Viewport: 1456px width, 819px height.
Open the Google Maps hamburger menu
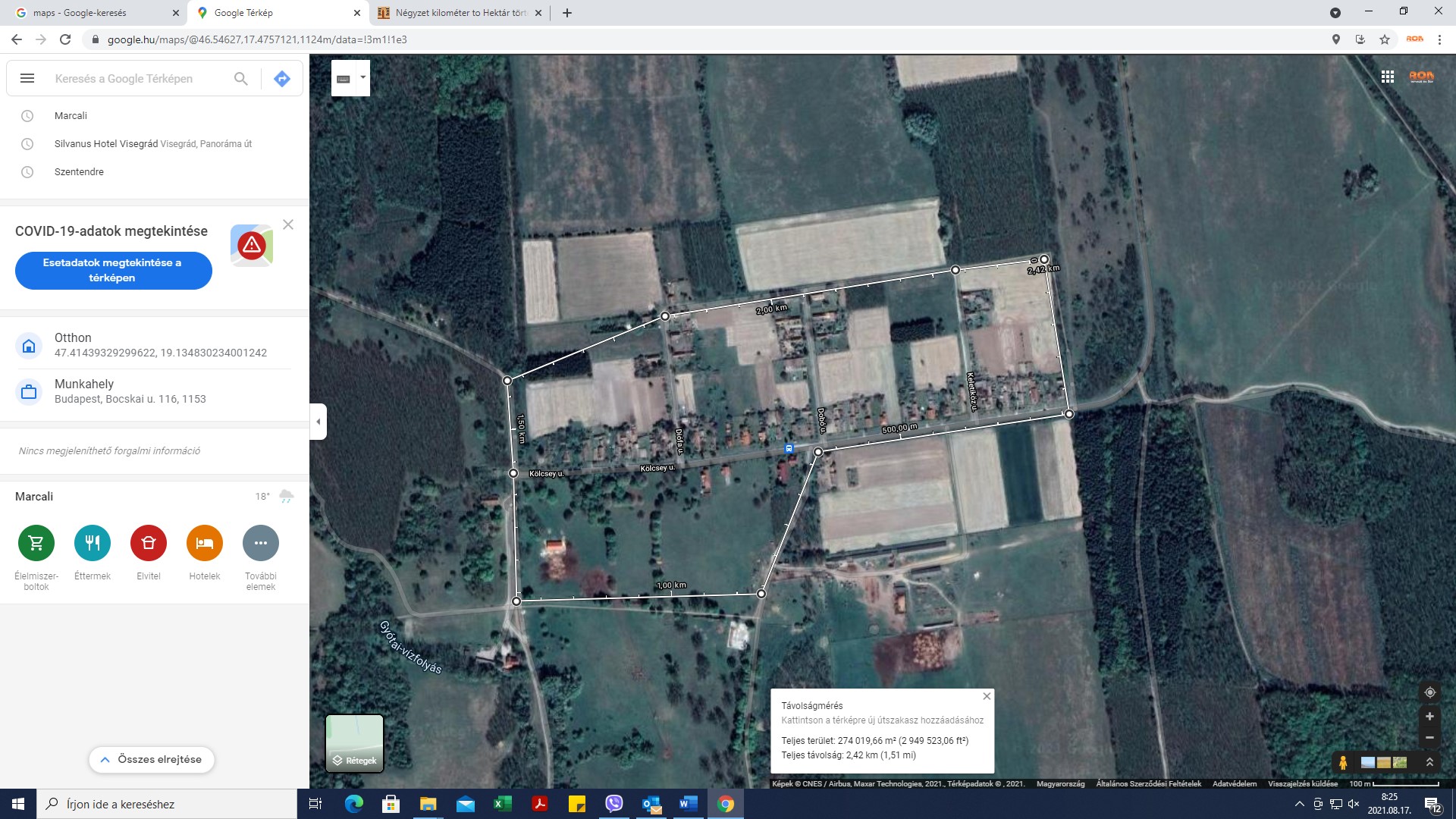[27, 78]
